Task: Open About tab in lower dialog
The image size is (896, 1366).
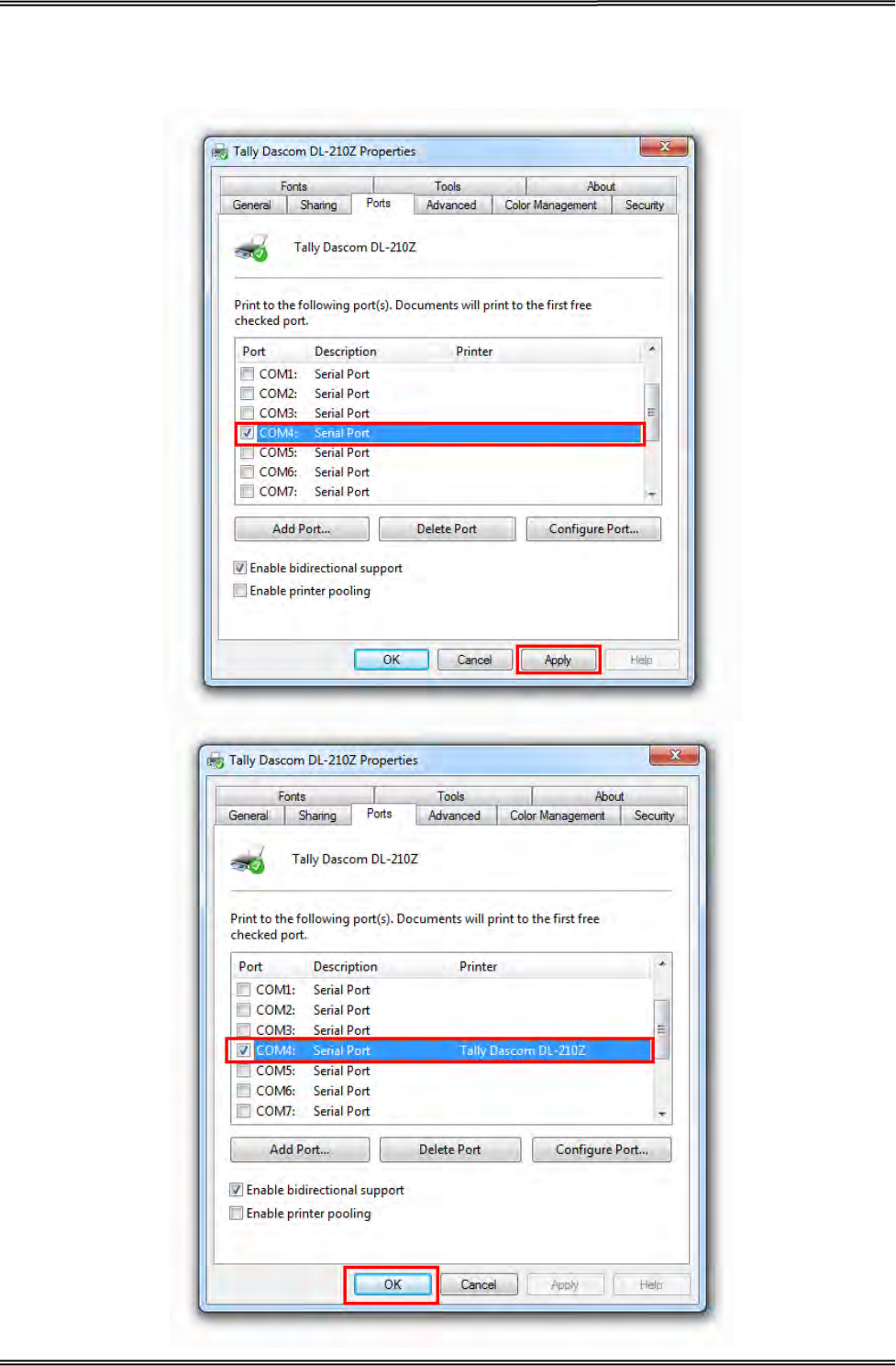Action: click(610, 796)
